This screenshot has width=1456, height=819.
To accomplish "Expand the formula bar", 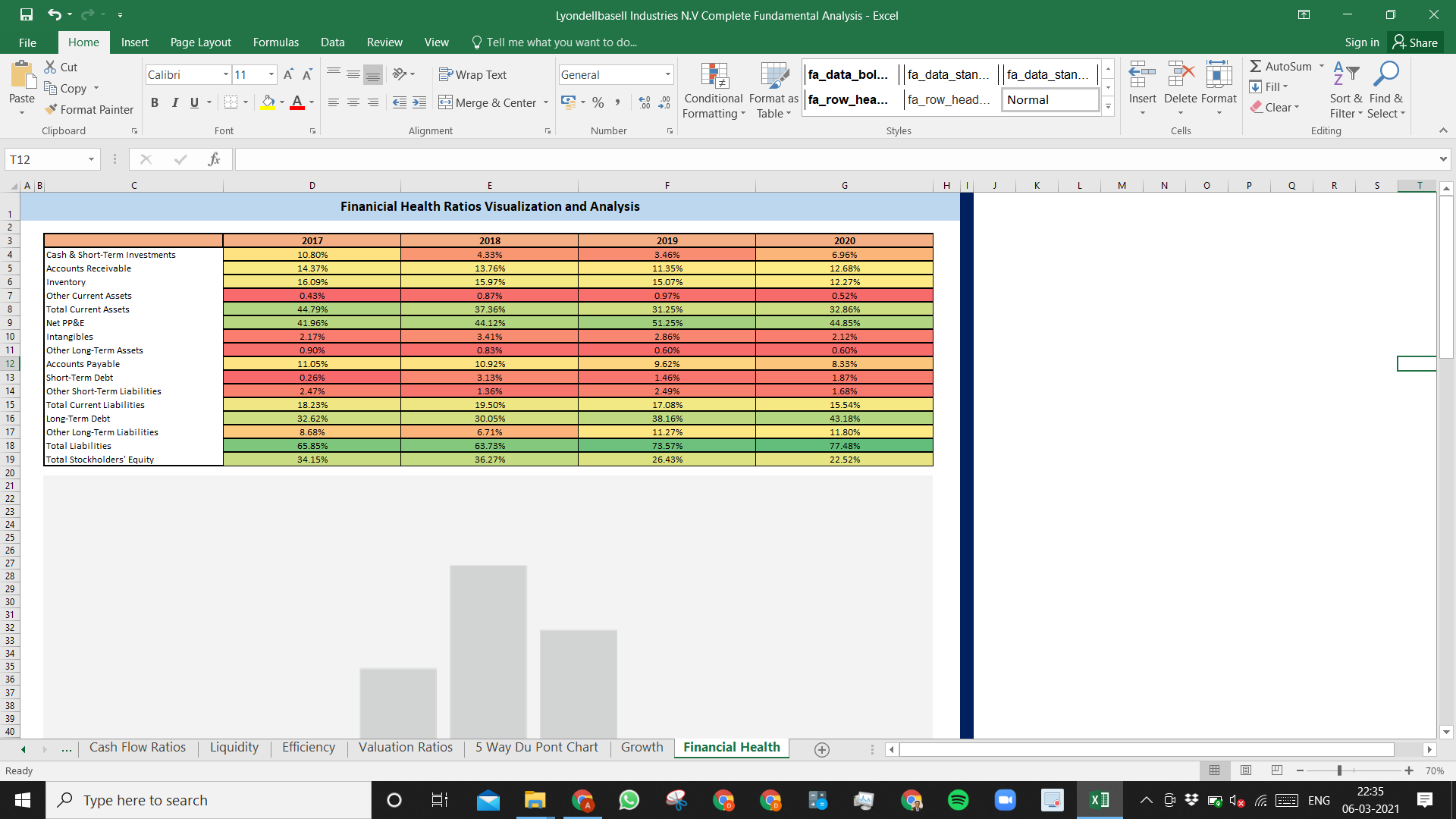I will click(x=1442, y=159).
